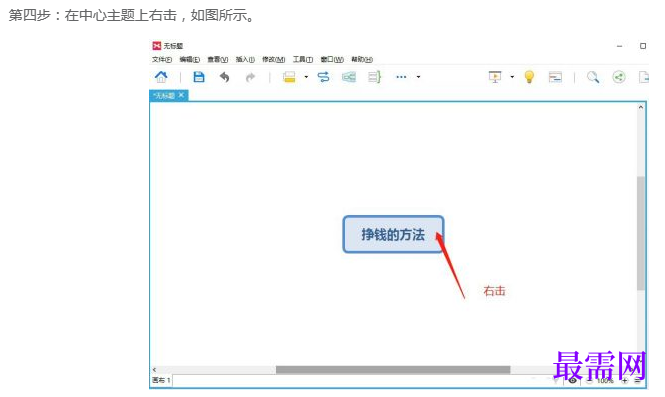Image resolution: width=665 pixels, height=397 pixels.
Task: Close the 无标题 tab with its X
Action: click(182, 95)
